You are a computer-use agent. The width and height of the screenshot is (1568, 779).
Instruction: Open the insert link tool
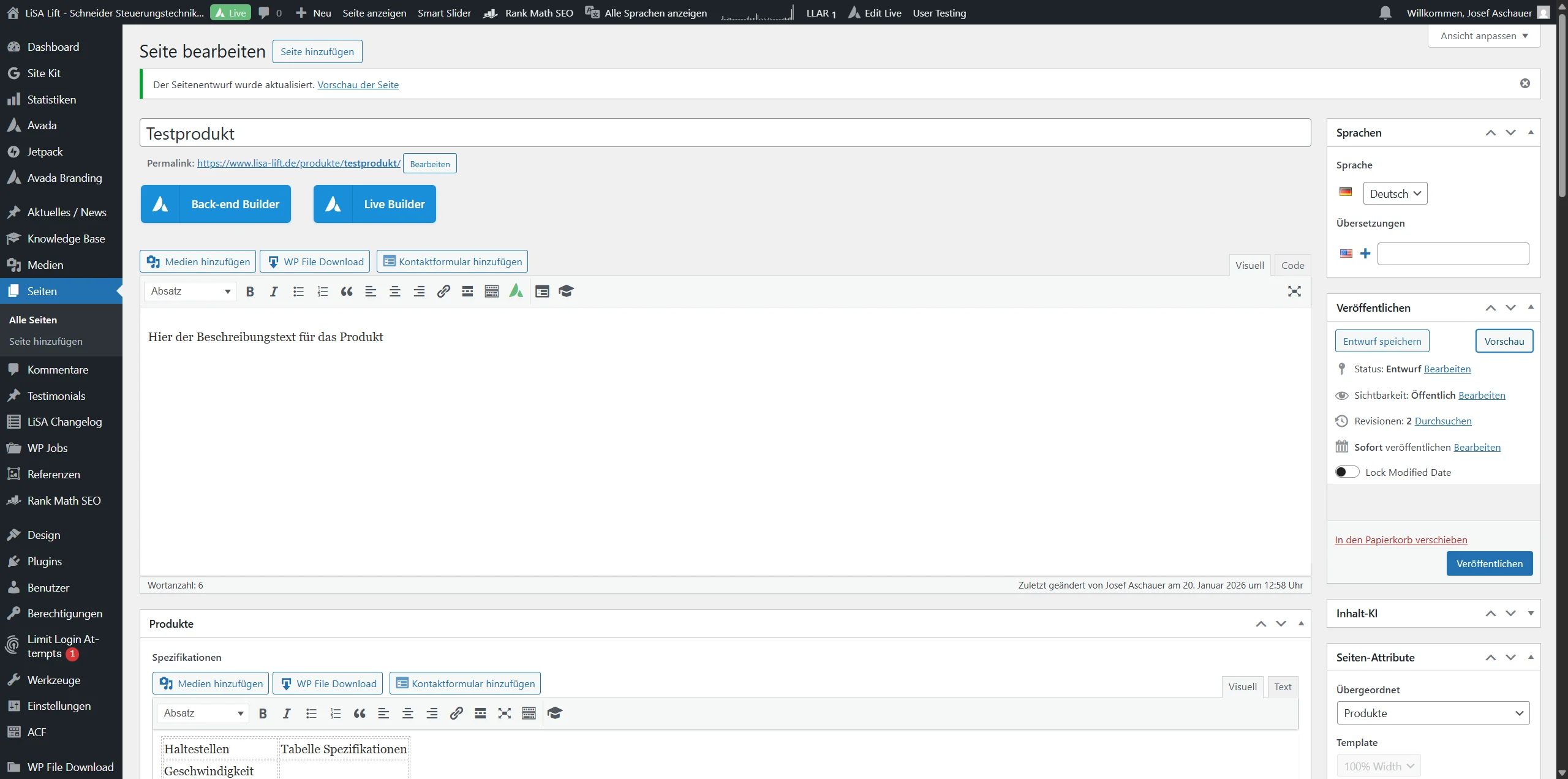pyautogui.click(x=443, y=292)
